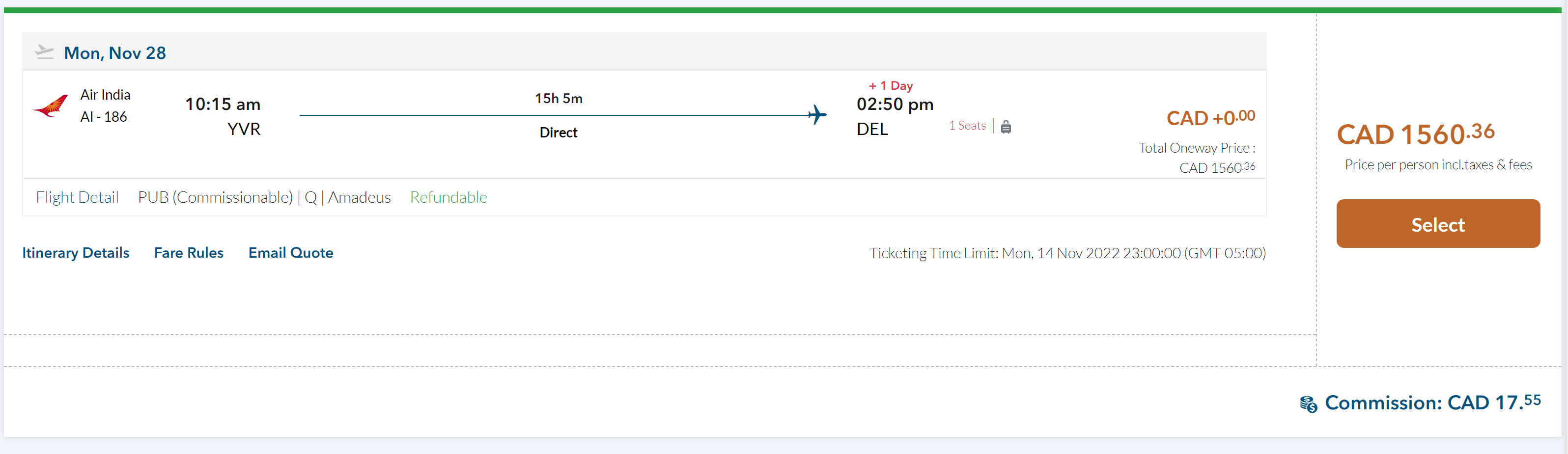This screenshot has width=1568, height=454.
Task: Click the airplane icon on the route line
Action: pyautogui.click(x=817, y=114)
